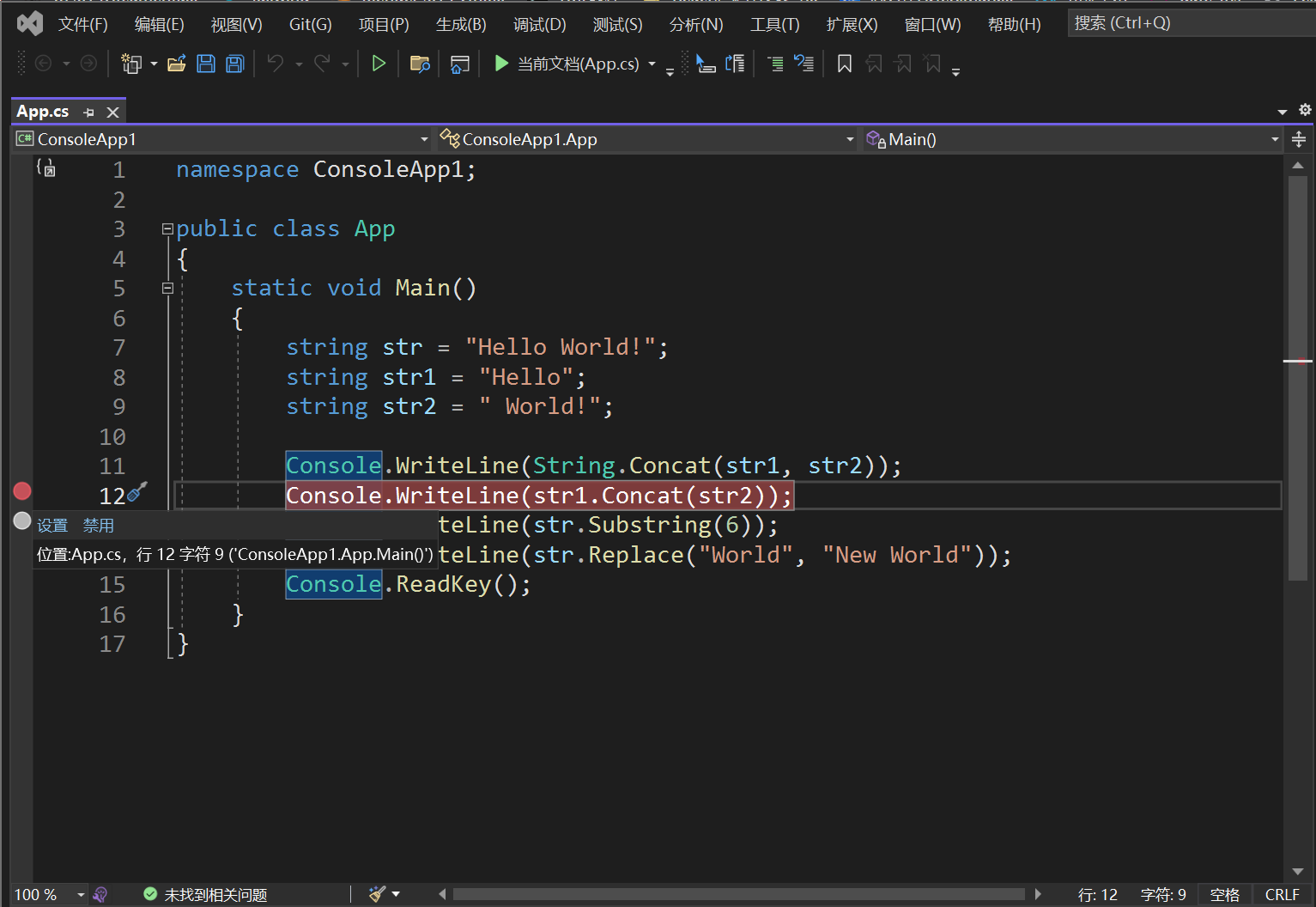Click the split editor button above the scrollbar

[x=1299, y=139]
